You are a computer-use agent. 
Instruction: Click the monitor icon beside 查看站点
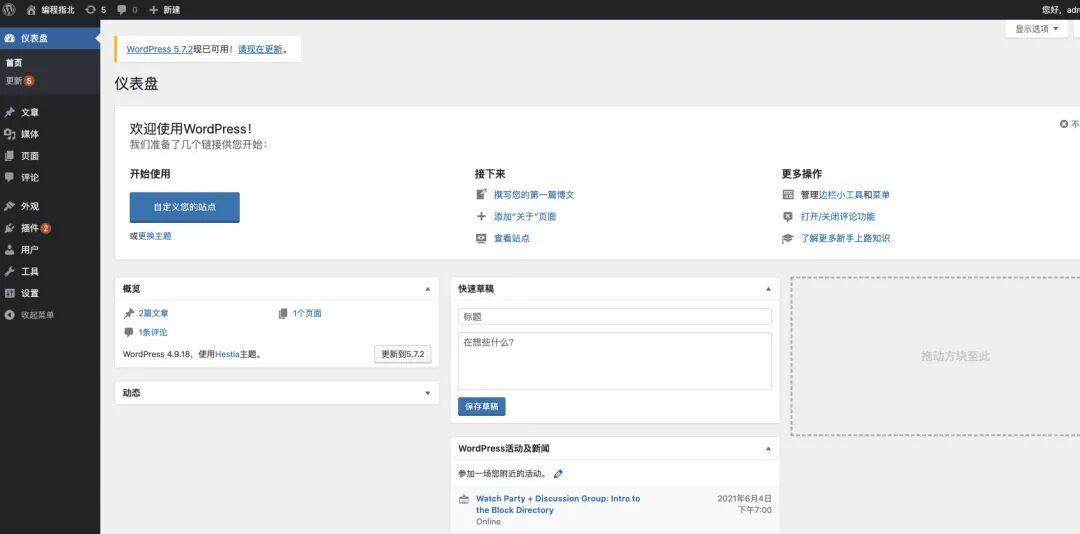tap(481, 238)
